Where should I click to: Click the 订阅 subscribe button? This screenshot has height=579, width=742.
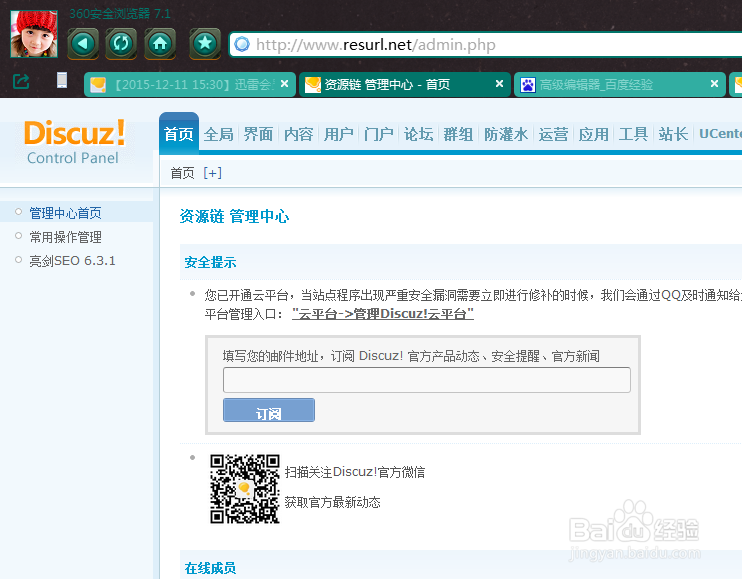269,410
